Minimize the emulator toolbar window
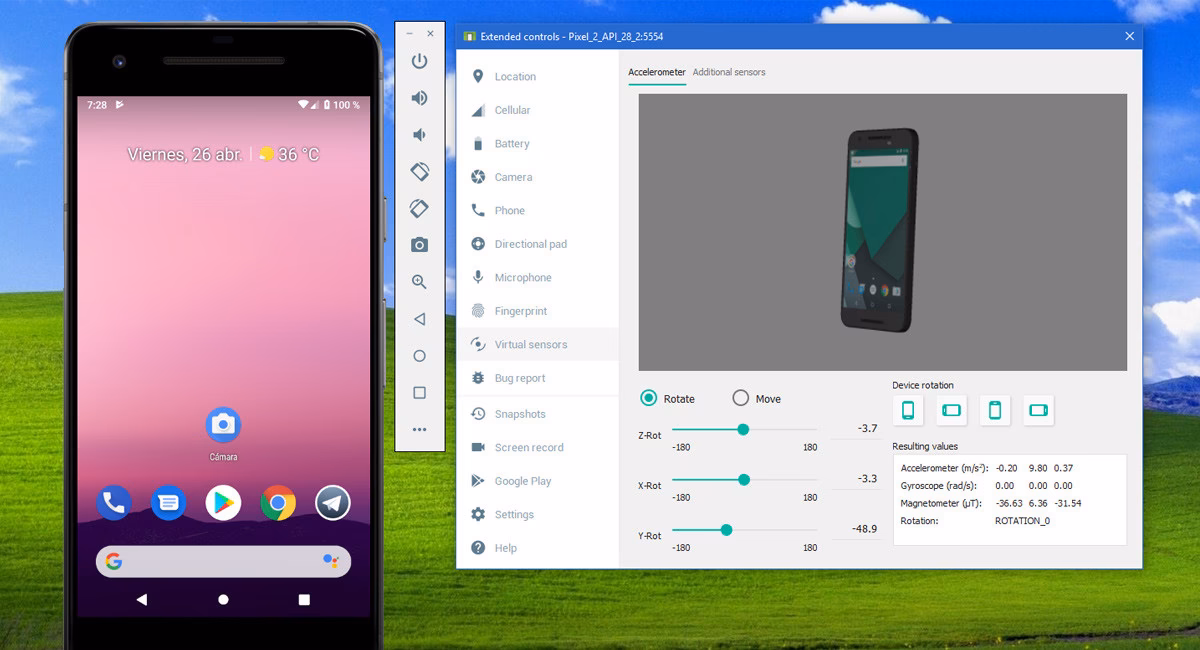This screenshot has height=650, width=1200. pyautogui.click(x=410, y=33)
